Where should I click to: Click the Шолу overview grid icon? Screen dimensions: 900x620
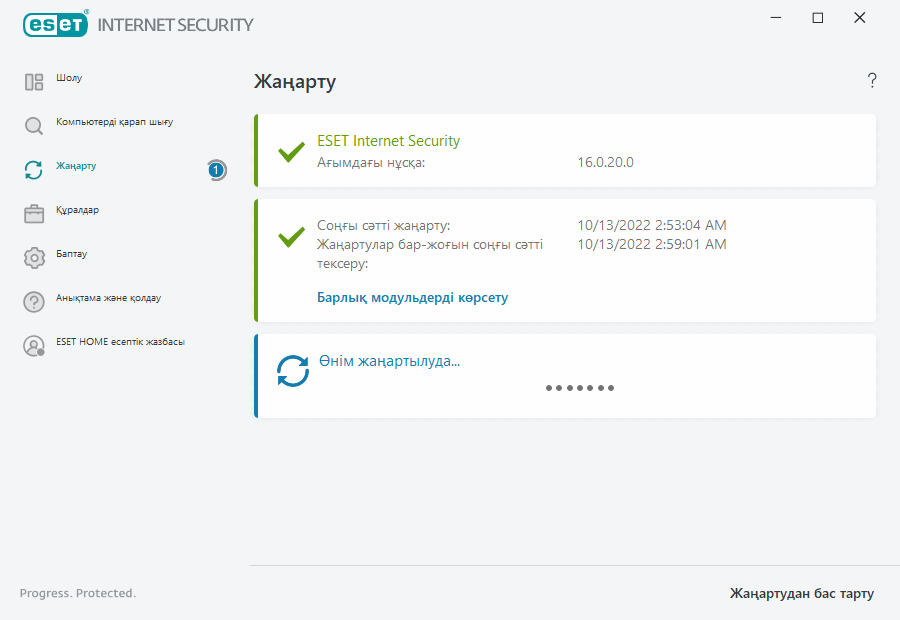tap(34, 82)
